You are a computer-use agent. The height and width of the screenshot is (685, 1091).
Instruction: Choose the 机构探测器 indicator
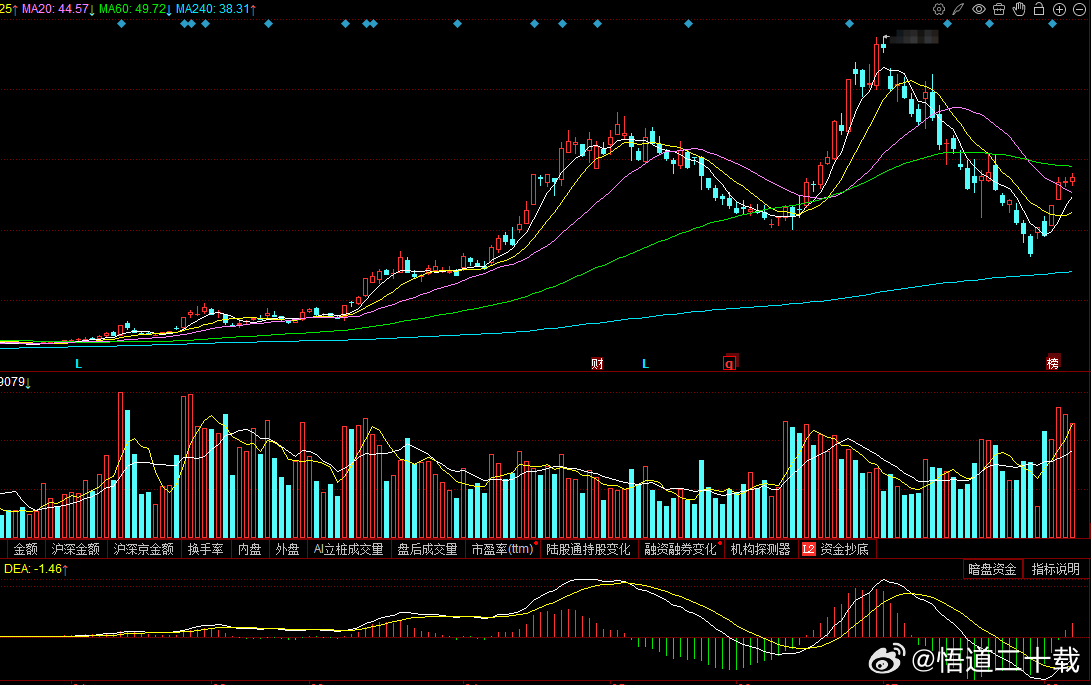pos(760,549)
